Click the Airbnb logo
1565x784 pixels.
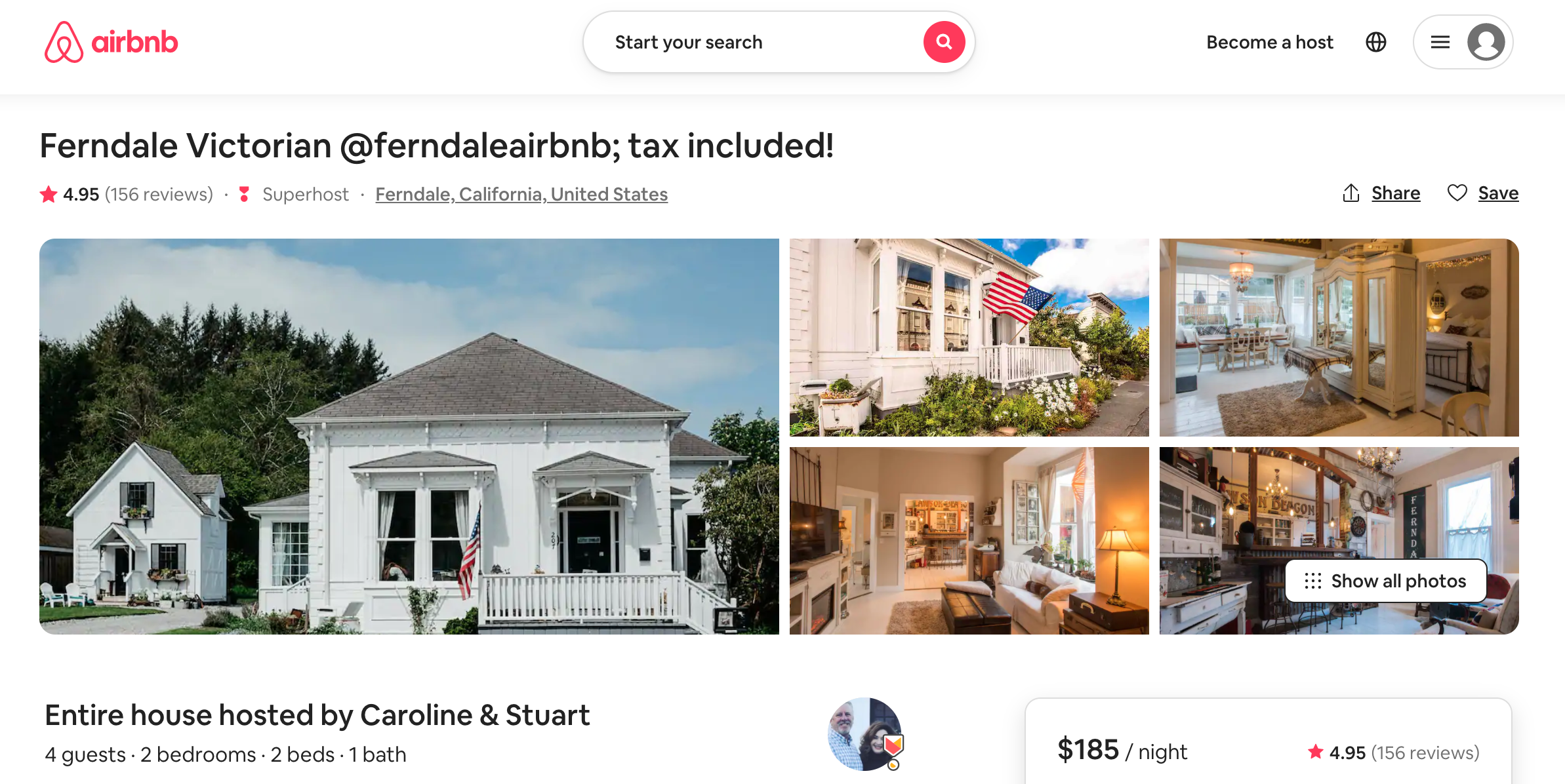click(x=111, y=42)
